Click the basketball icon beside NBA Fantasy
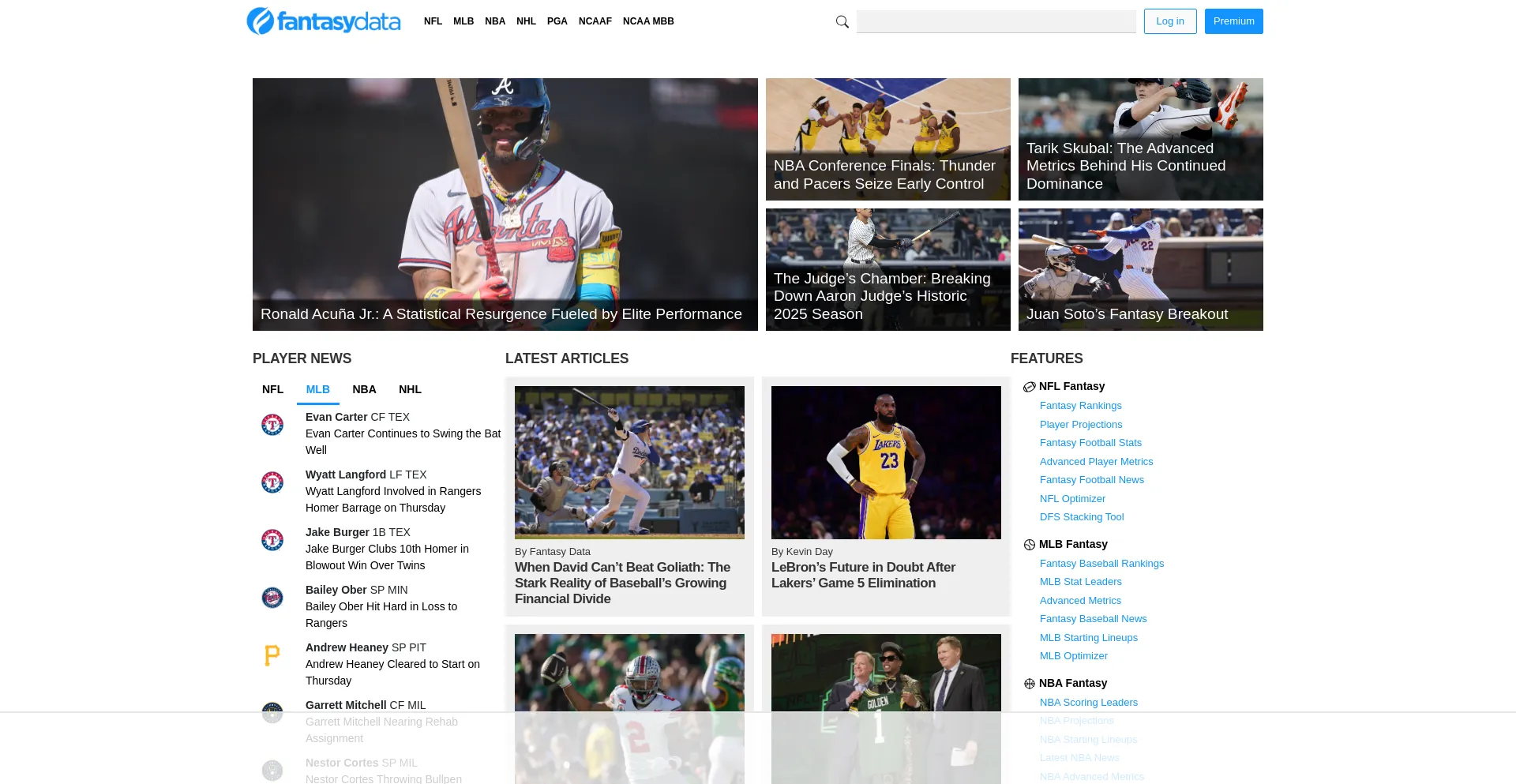This screenshot has height=784, width=1516. pos(1029,684)
